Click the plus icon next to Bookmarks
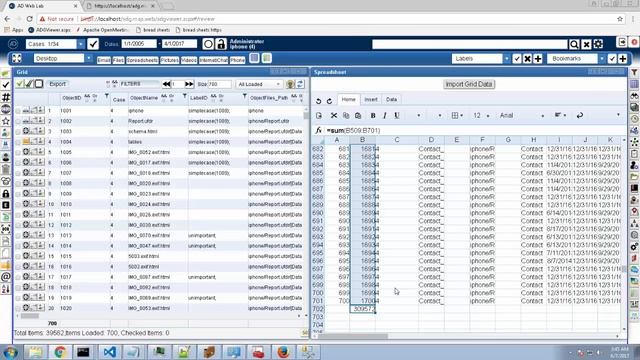 [x=623, y=59]
